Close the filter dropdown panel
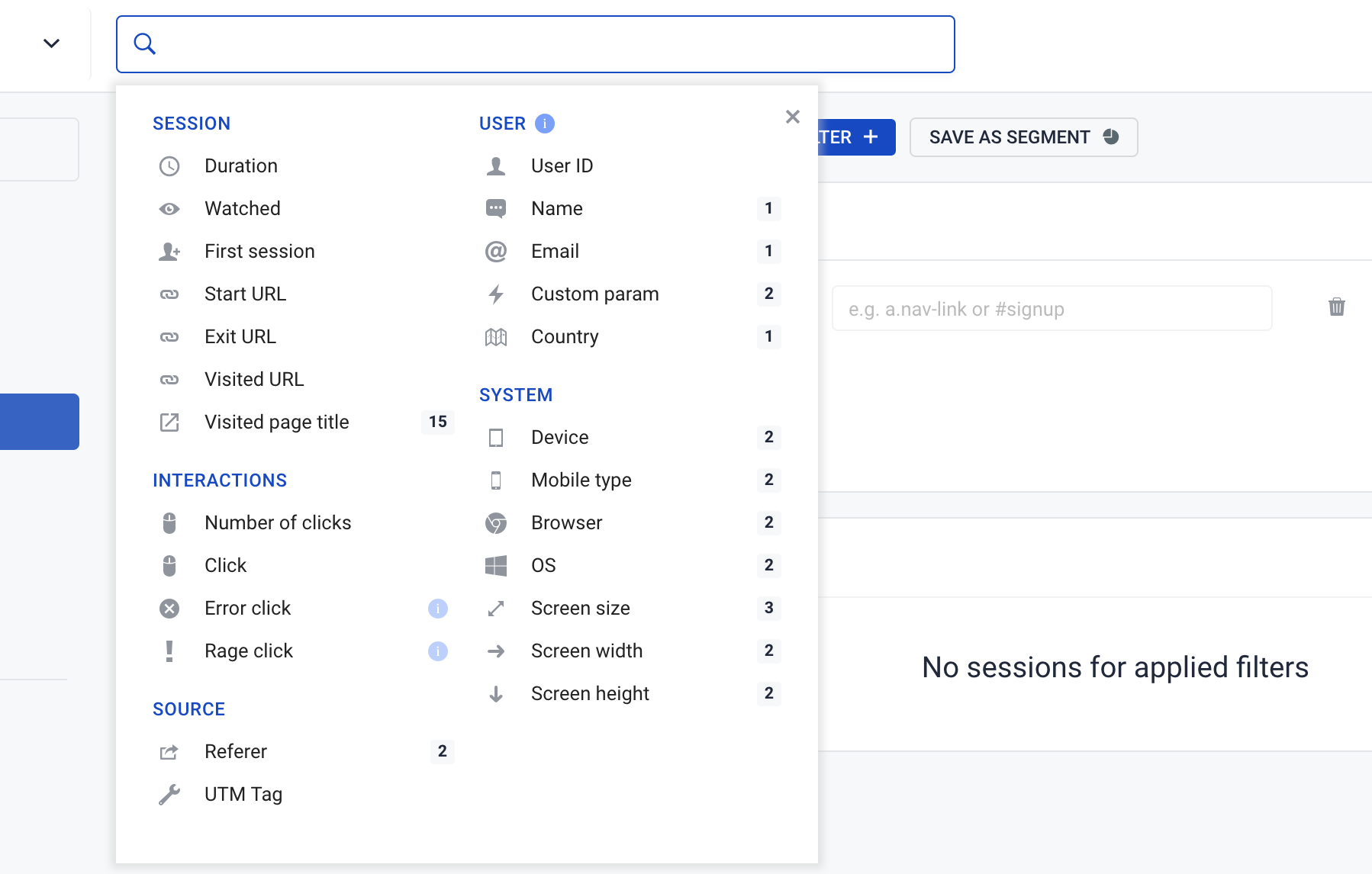 [792, 117]
